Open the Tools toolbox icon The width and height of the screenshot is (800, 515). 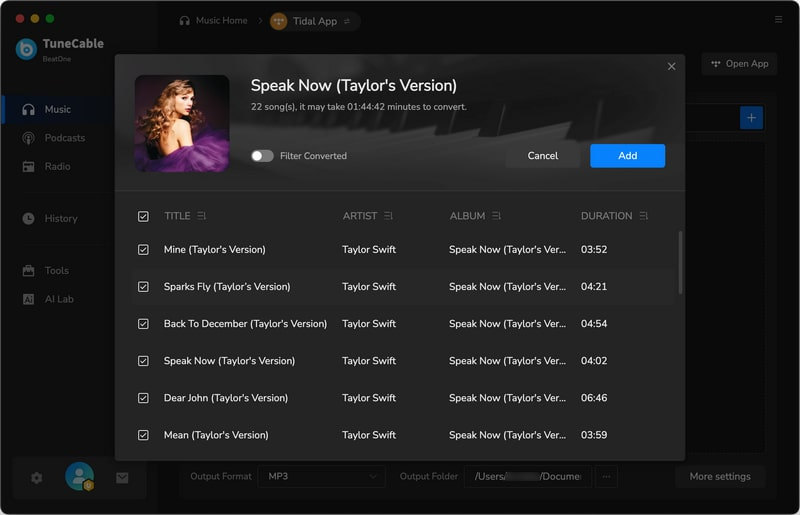[29, 271]
